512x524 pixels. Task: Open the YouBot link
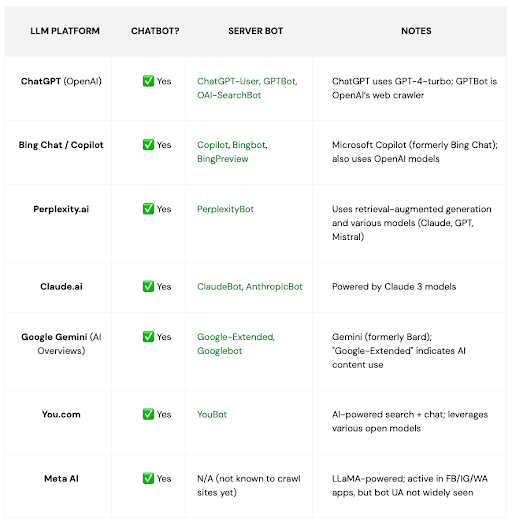[x=212, y=414]
